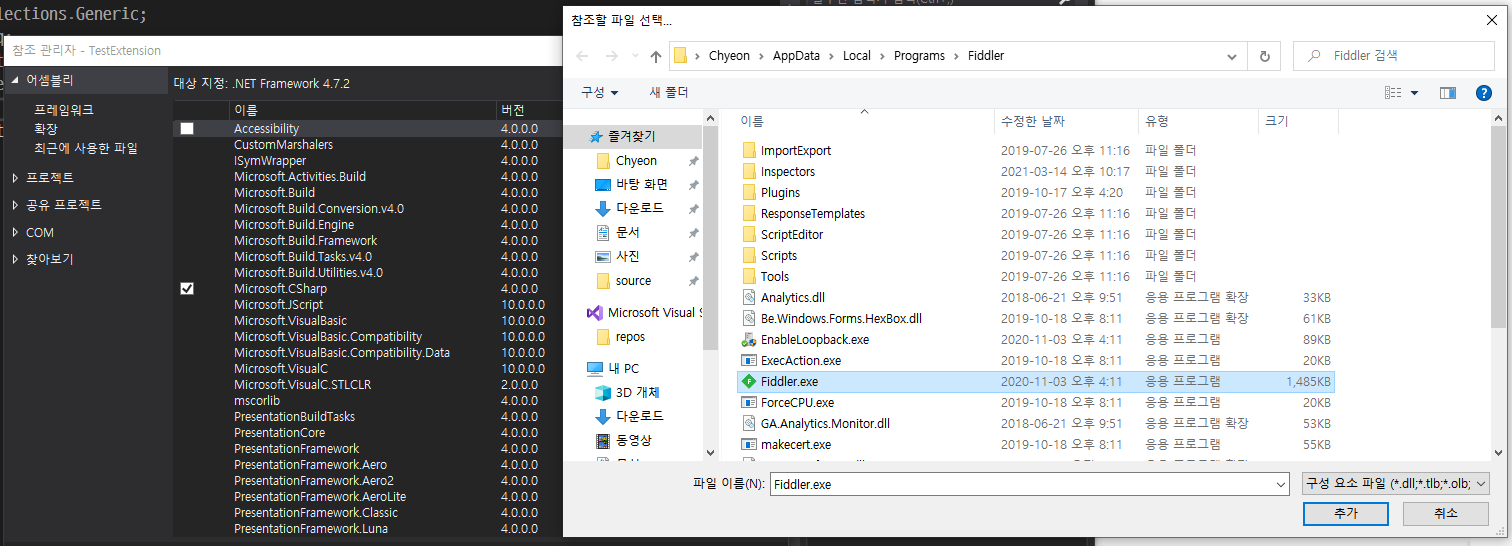Image resolution: width=1512 pixels, height=546 pixels.
Task: Click the makecert.exe file icon
Action: [x=749, y=444]
